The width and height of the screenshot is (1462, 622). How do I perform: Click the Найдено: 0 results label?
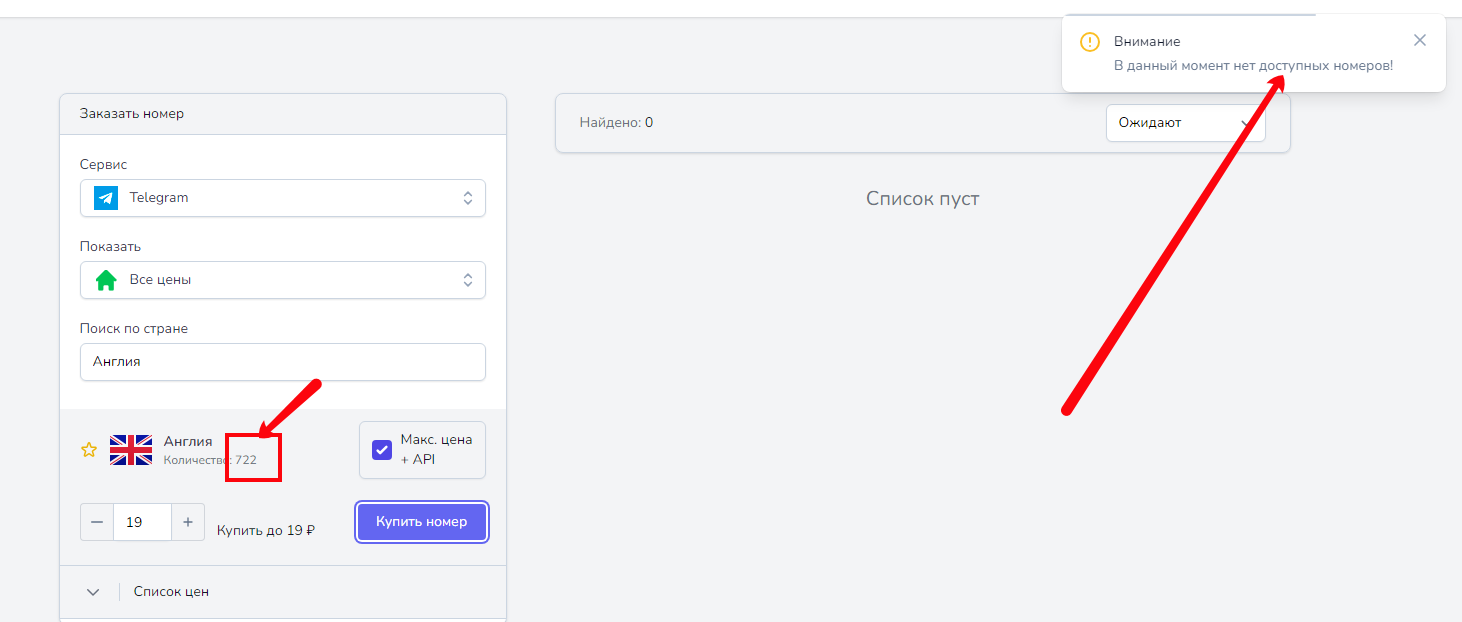(616, 123)
